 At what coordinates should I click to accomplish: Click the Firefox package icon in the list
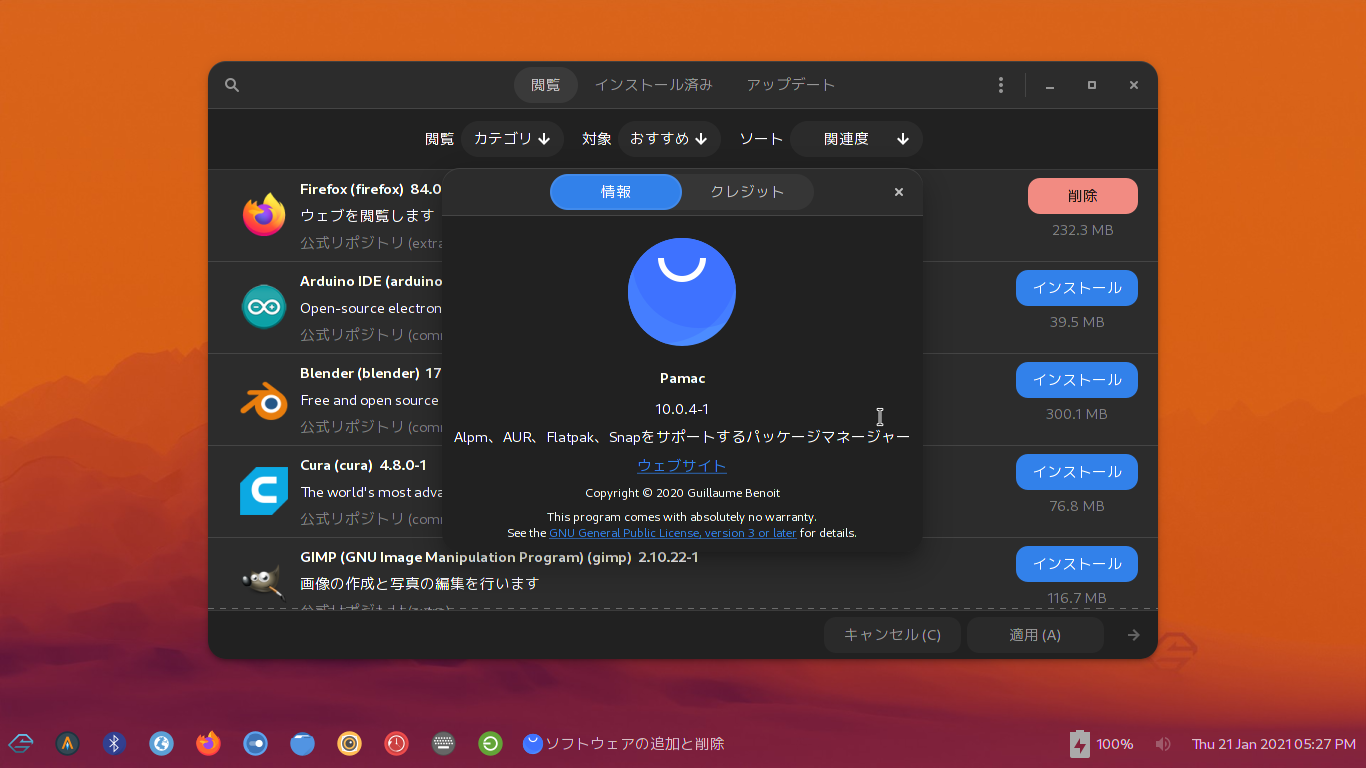[264, 215]
